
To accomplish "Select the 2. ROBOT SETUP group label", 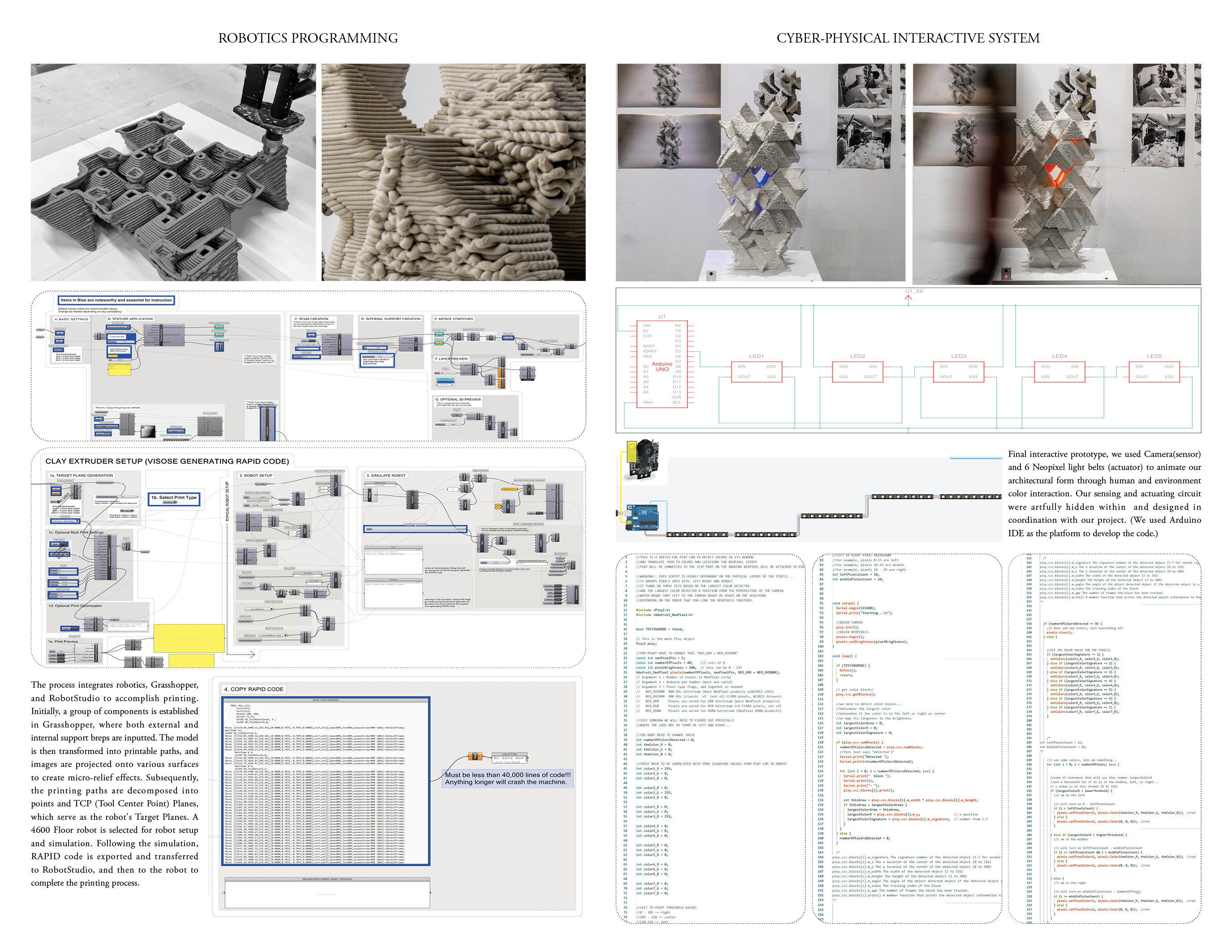I will 255,475.
